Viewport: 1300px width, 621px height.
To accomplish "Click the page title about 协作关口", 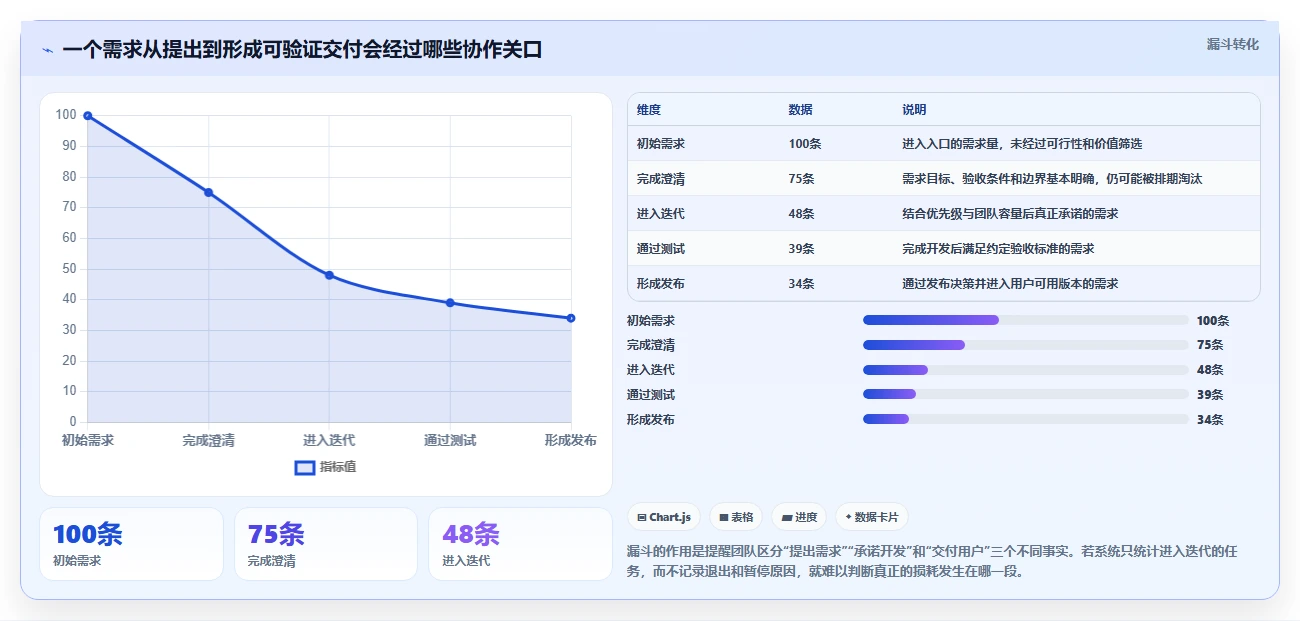I will pos(302,50).
